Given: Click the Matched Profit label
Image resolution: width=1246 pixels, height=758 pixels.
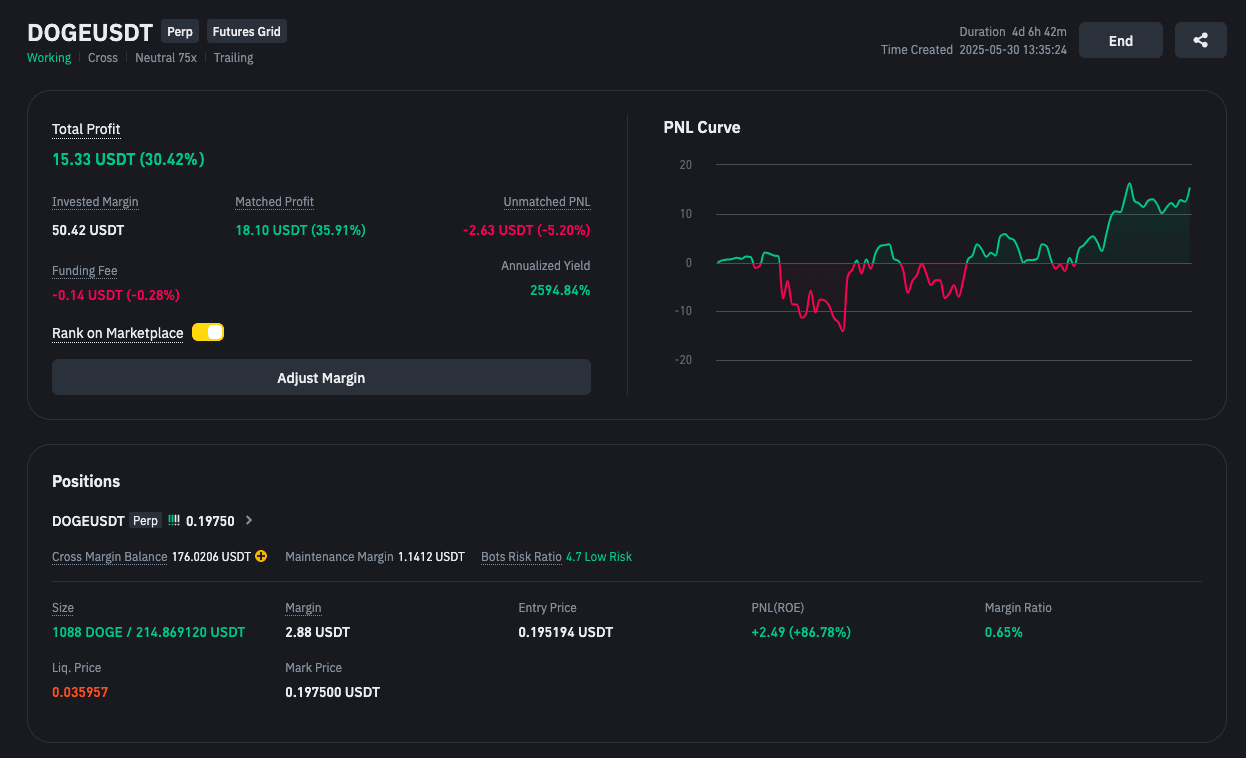Looking at the screenshot, I should tap(274, 202).
